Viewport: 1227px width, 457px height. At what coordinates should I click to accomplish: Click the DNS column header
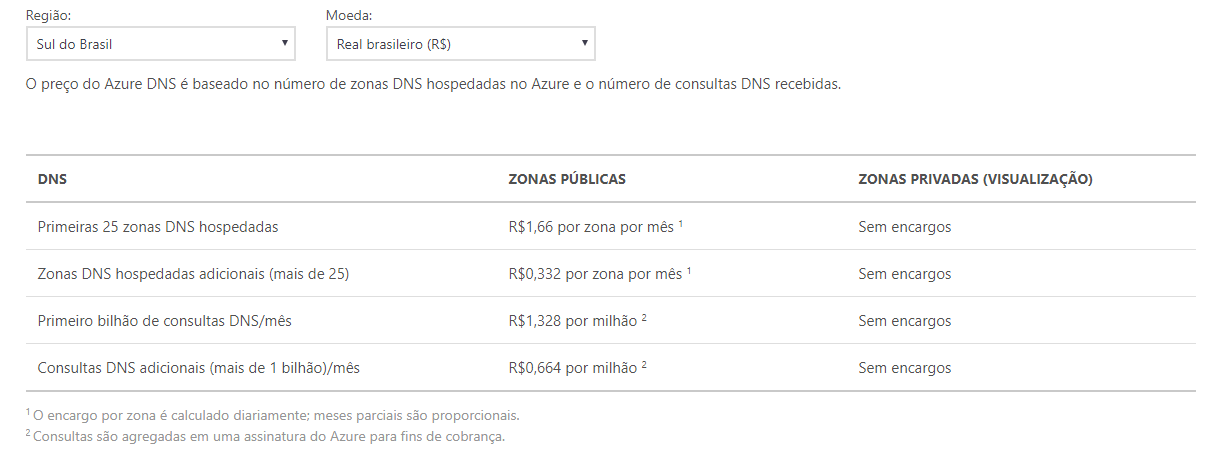click(x=52, y=179)
